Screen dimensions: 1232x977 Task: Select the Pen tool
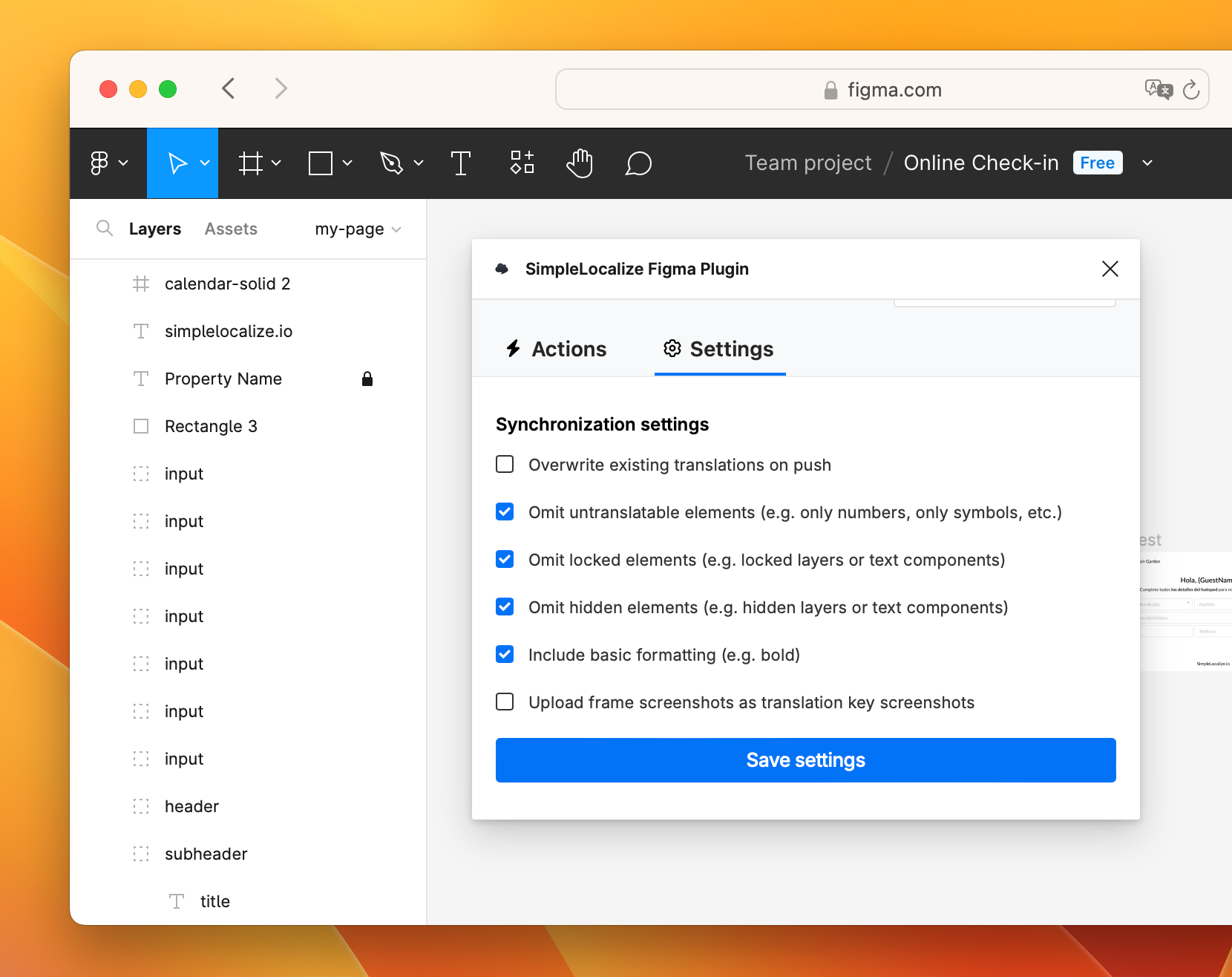tap(392, 163)
